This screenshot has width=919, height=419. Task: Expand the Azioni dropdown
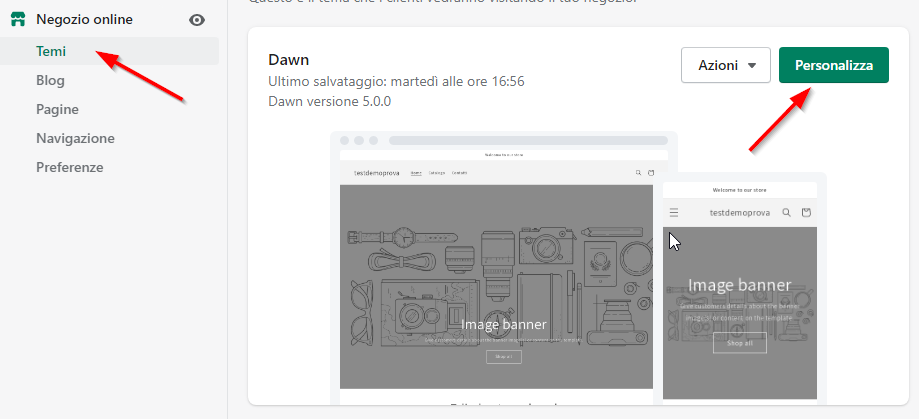click(725, 65)
